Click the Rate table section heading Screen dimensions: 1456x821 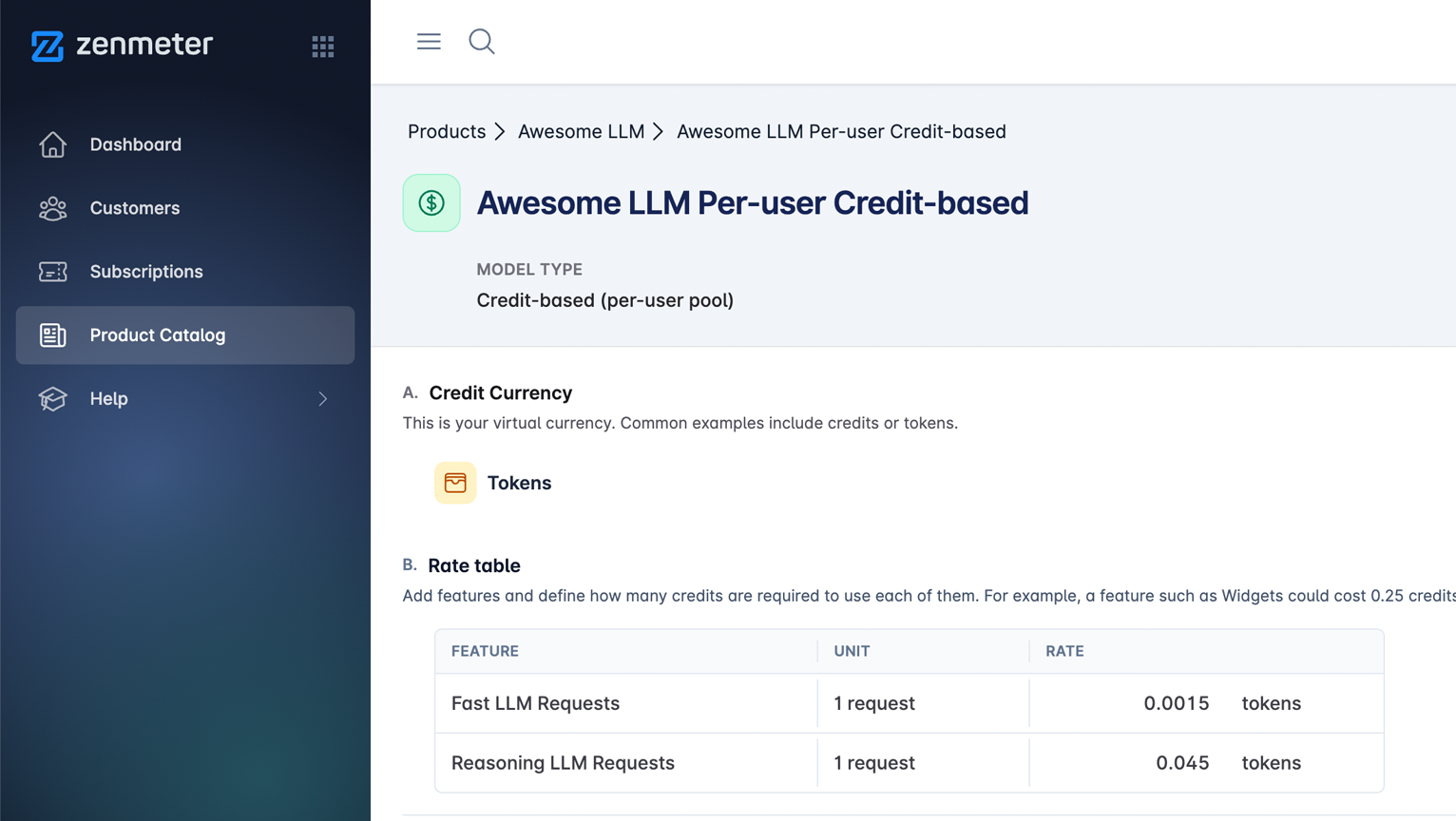coord(474,566)
